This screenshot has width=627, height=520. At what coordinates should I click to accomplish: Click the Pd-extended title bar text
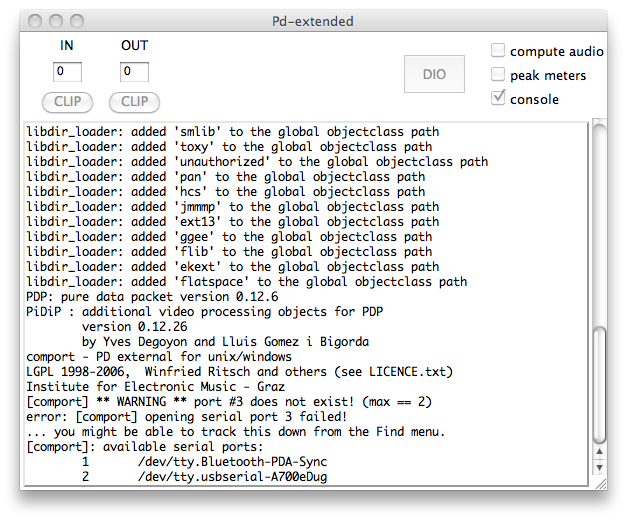tap(313, 21)
